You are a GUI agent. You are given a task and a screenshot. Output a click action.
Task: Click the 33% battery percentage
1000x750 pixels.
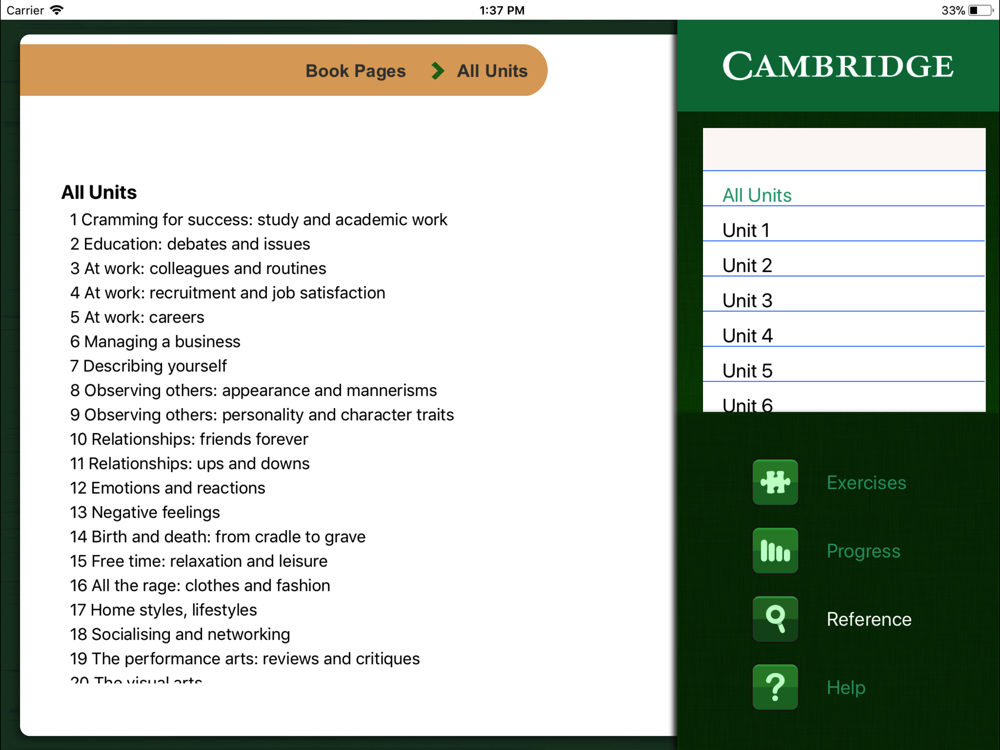click(x=953, y=10)
